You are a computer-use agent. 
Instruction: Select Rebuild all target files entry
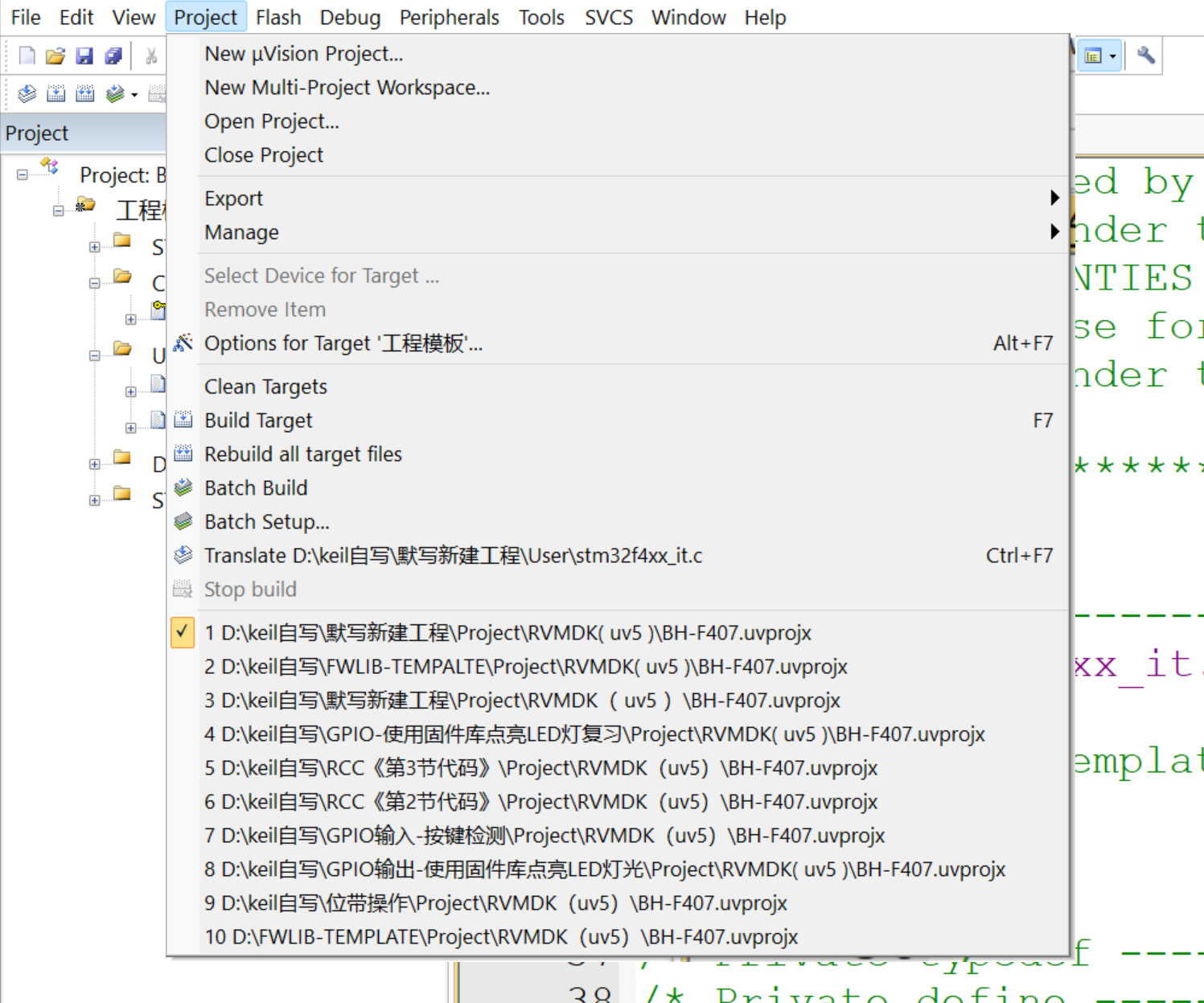(618, 454)
